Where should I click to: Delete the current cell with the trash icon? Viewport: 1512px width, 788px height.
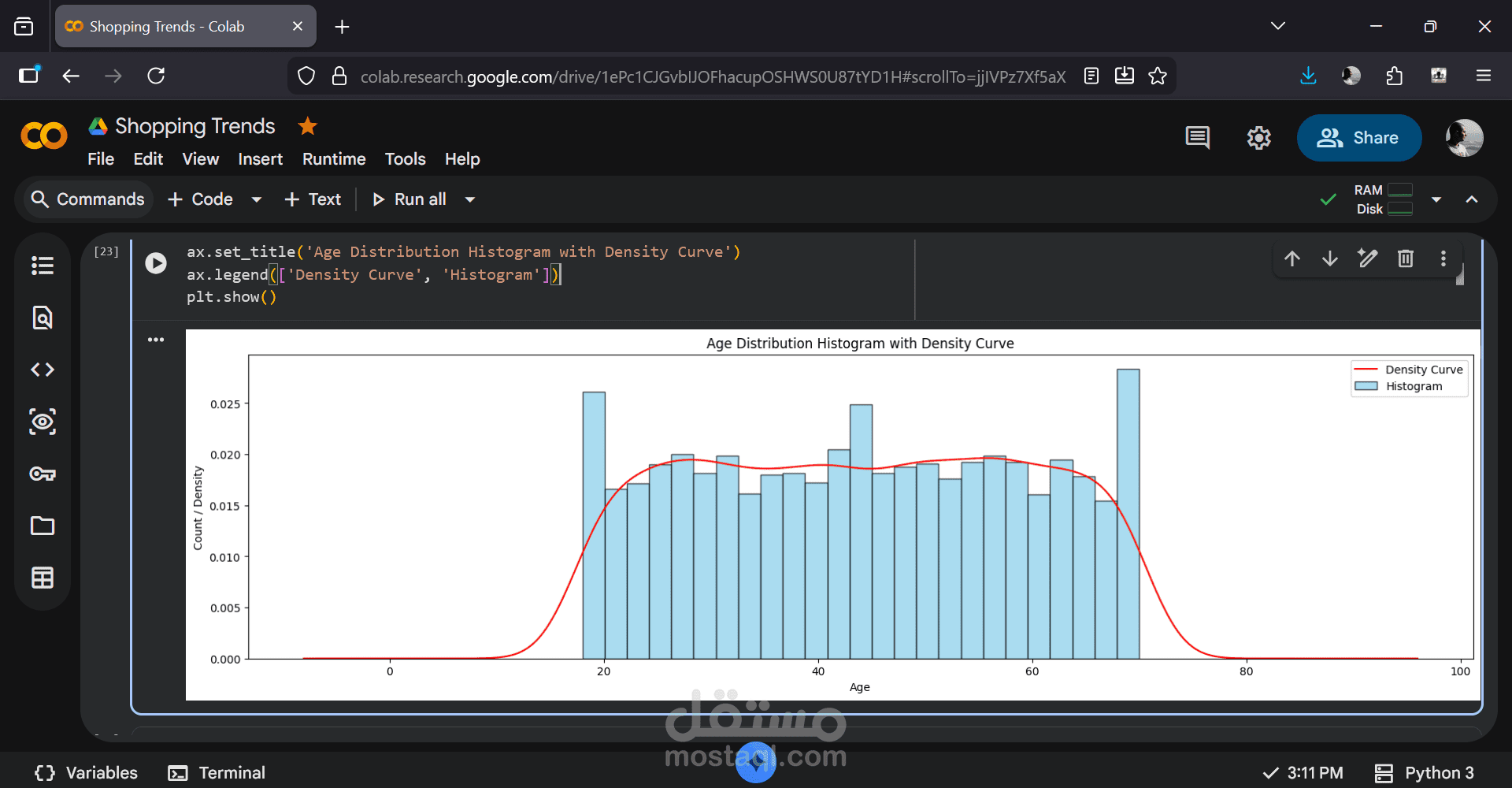(x=1406, y=258)
